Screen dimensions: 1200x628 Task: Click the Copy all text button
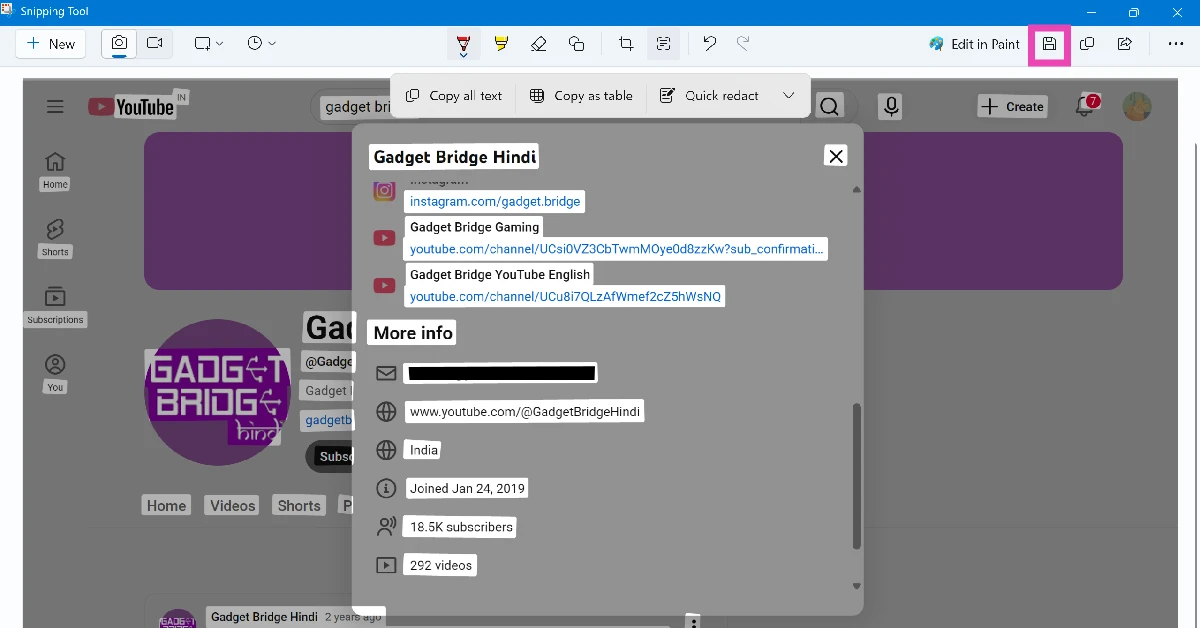[x=453, y=95]
